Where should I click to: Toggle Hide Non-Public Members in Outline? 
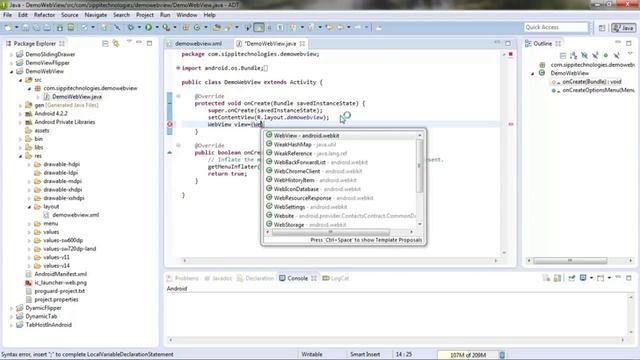tap(606, 55)
